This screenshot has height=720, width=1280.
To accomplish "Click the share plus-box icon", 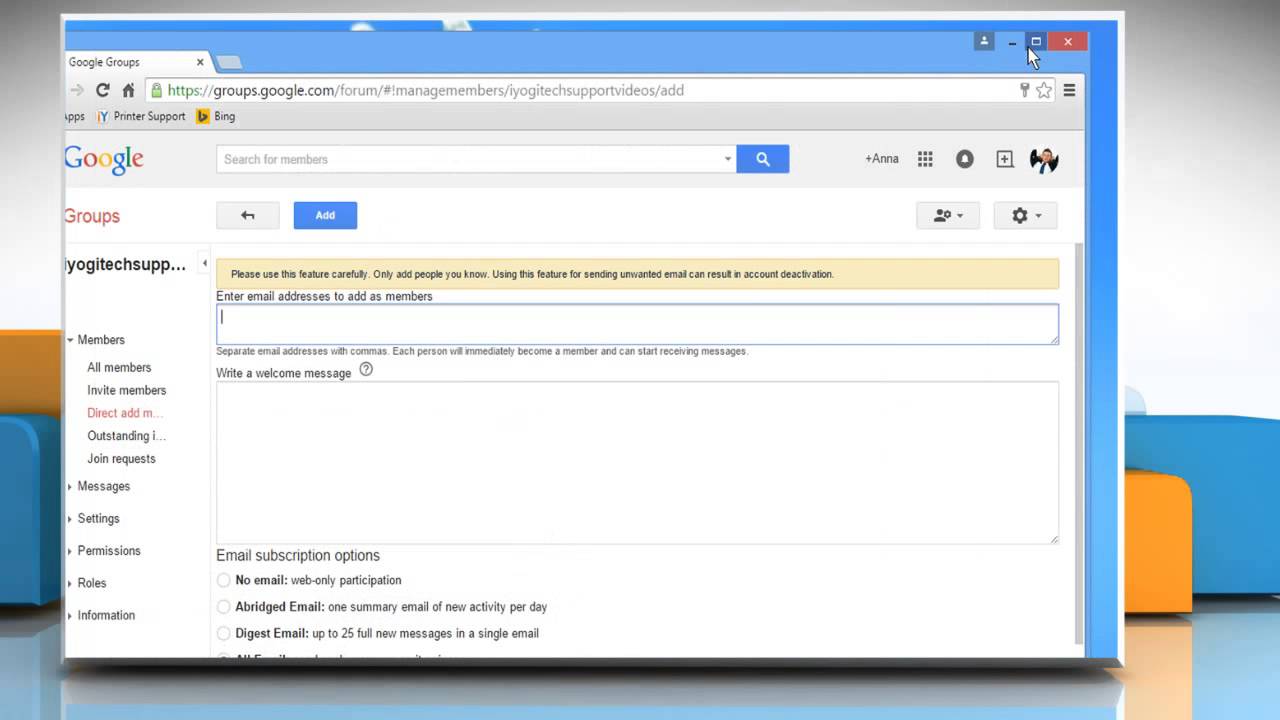I will click(1004, 159).
